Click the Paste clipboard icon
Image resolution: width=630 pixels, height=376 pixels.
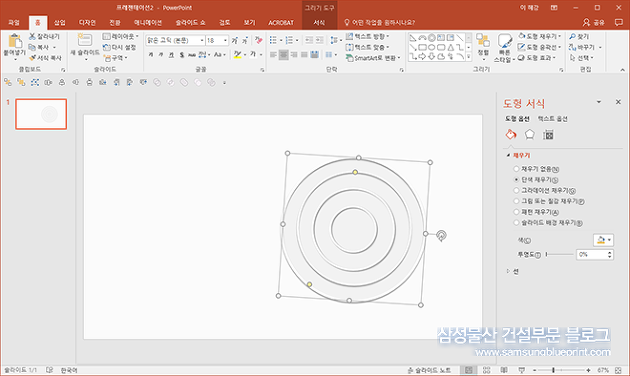pyautogui.click(x=14, y=41)
